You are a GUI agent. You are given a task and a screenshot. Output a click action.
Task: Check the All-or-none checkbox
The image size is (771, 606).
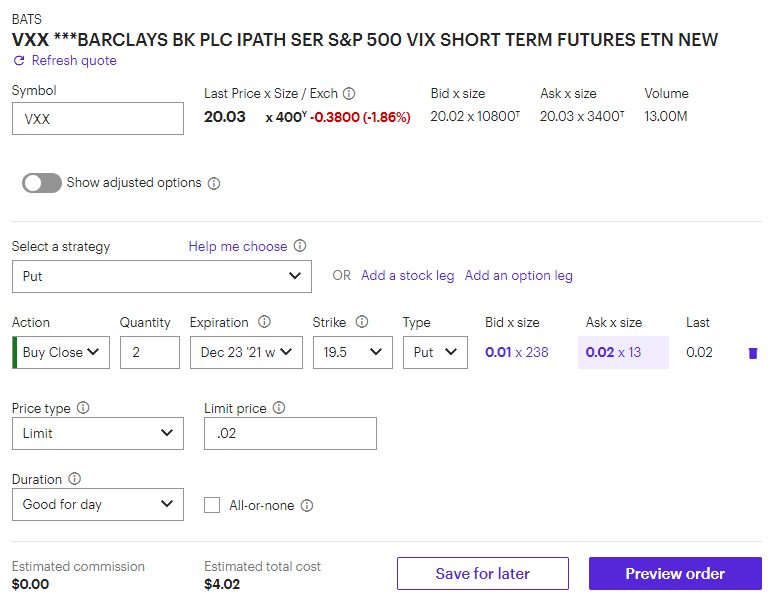(212, 505)
